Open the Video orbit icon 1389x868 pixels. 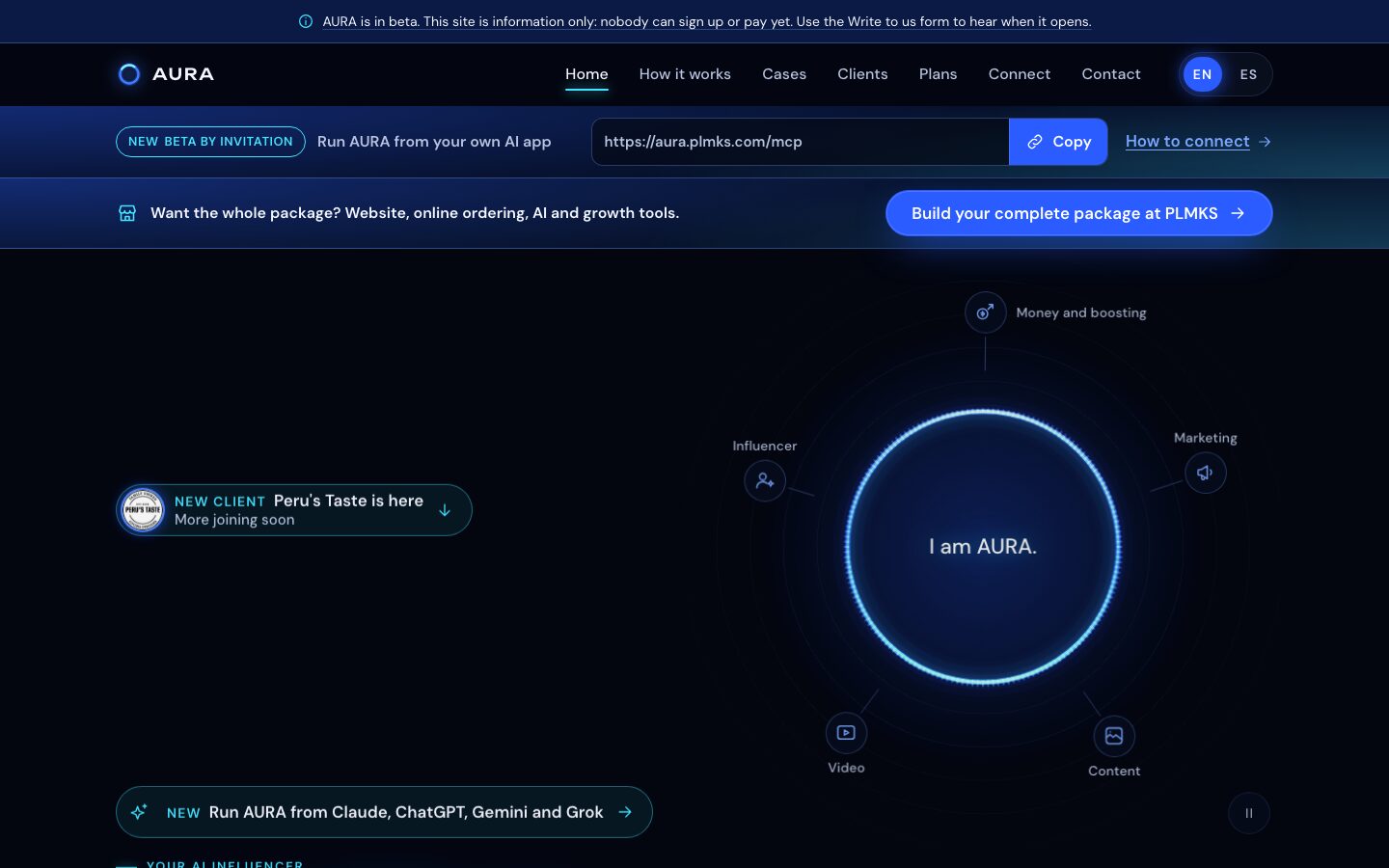pos(846,733)
